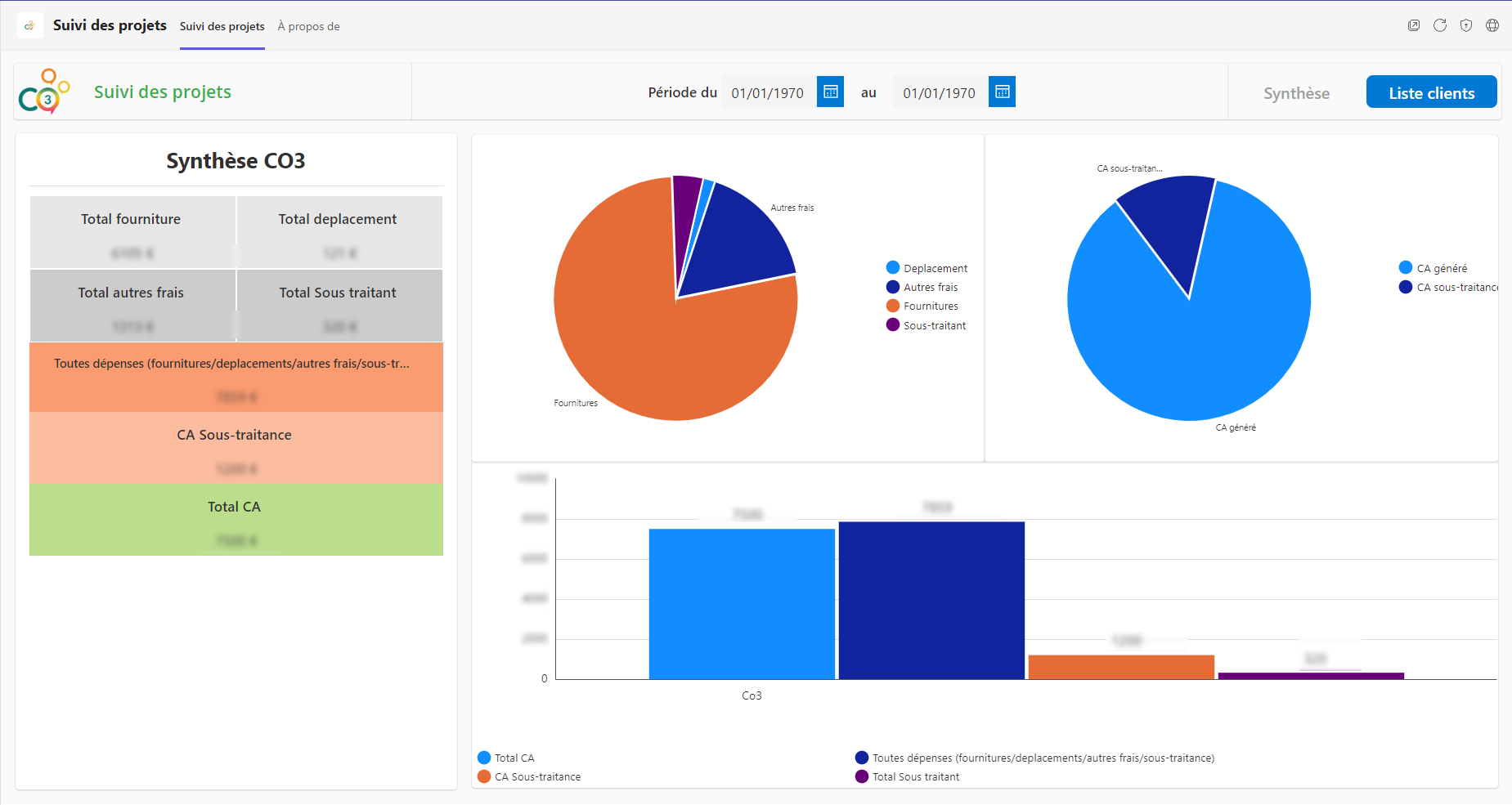Click the reload tab icon

(1439, 25)
